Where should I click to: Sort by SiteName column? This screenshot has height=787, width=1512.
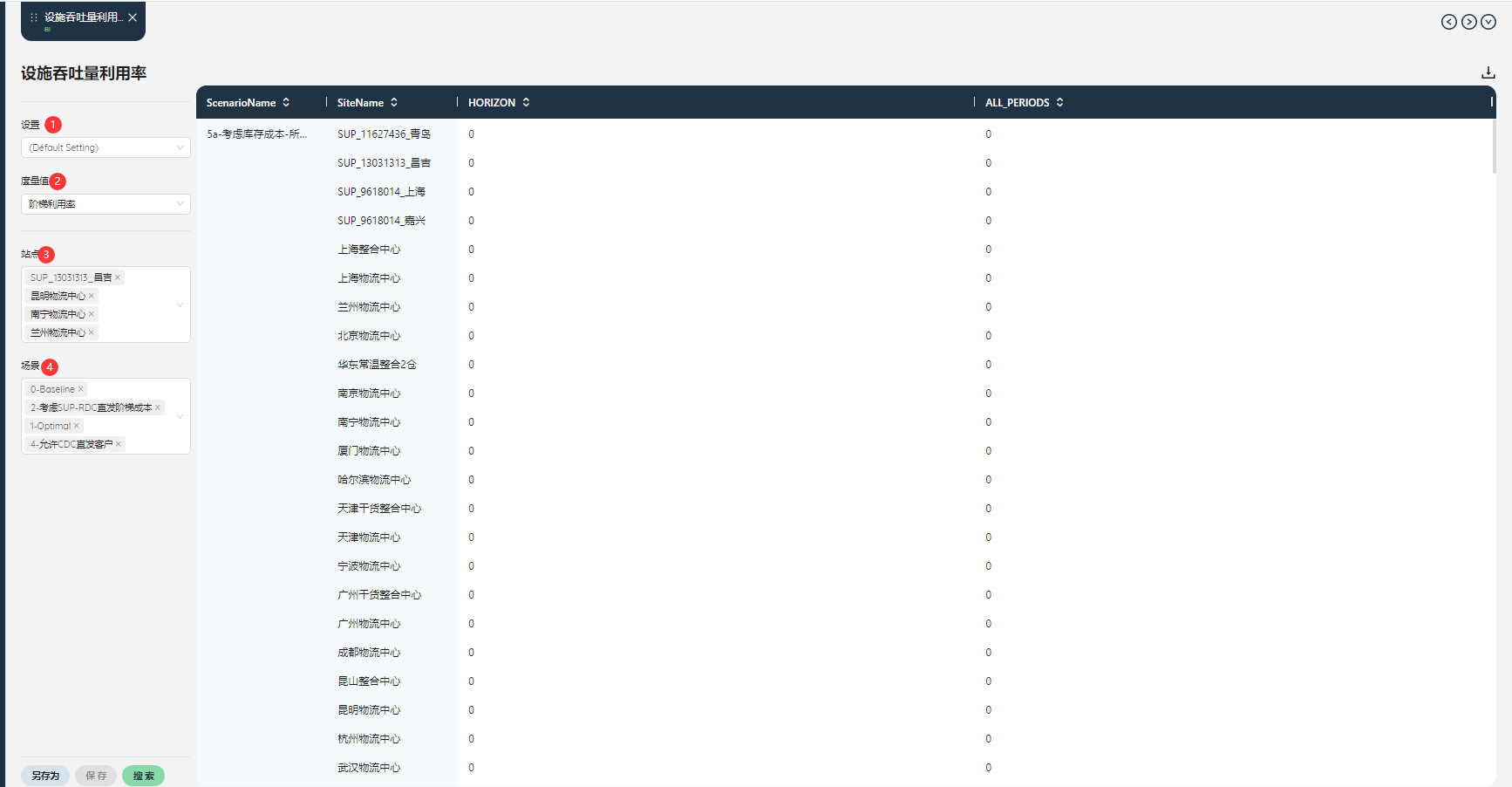point(394,102)
